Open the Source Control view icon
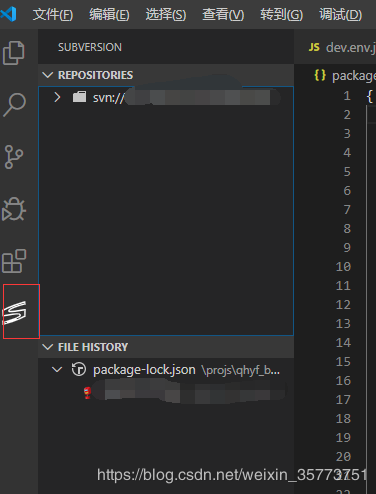The image size is (376, 494). click(14, 157)
